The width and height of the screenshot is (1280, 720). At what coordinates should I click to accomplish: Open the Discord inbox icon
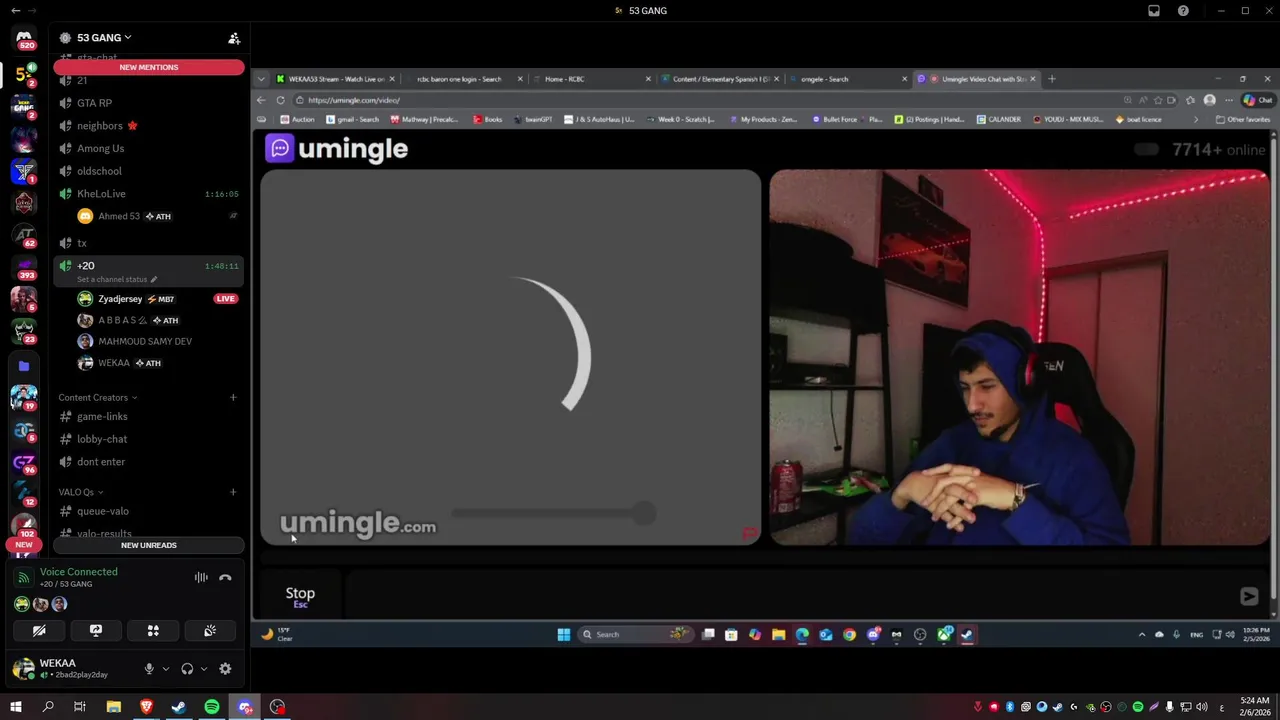tap(1154, 11)
